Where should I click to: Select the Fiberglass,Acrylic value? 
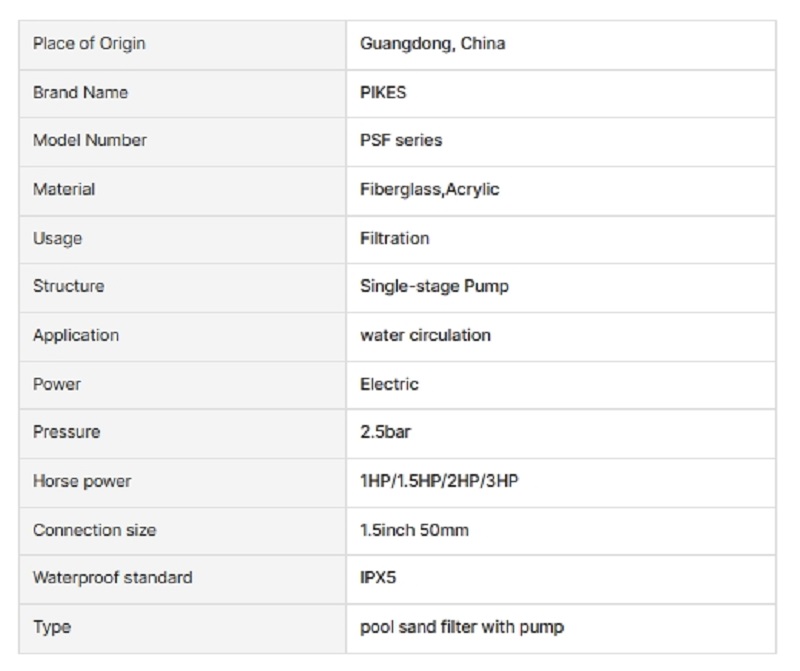coord(429,189)
